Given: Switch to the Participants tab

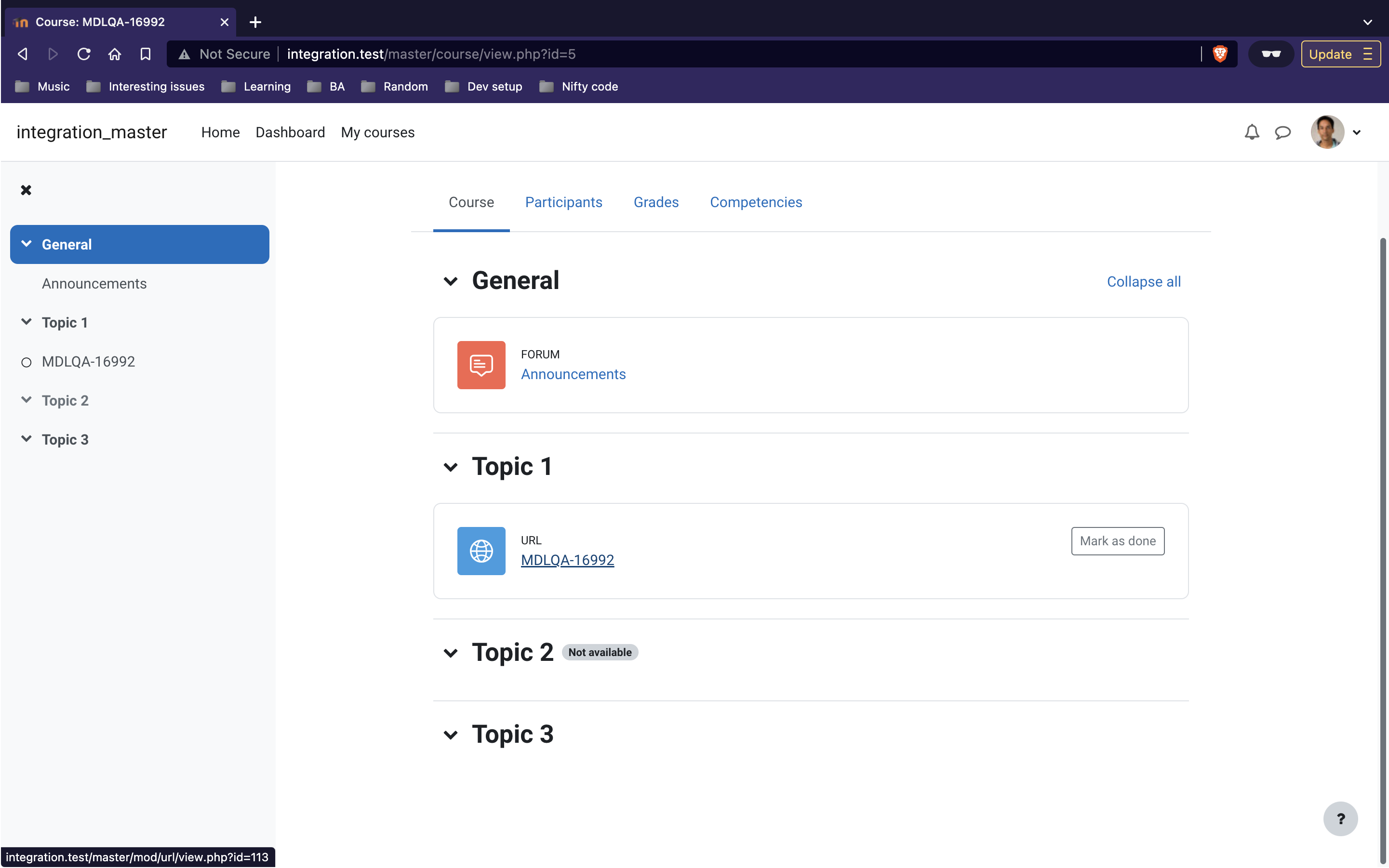Looking at the screenshot, I should [563, 202].
